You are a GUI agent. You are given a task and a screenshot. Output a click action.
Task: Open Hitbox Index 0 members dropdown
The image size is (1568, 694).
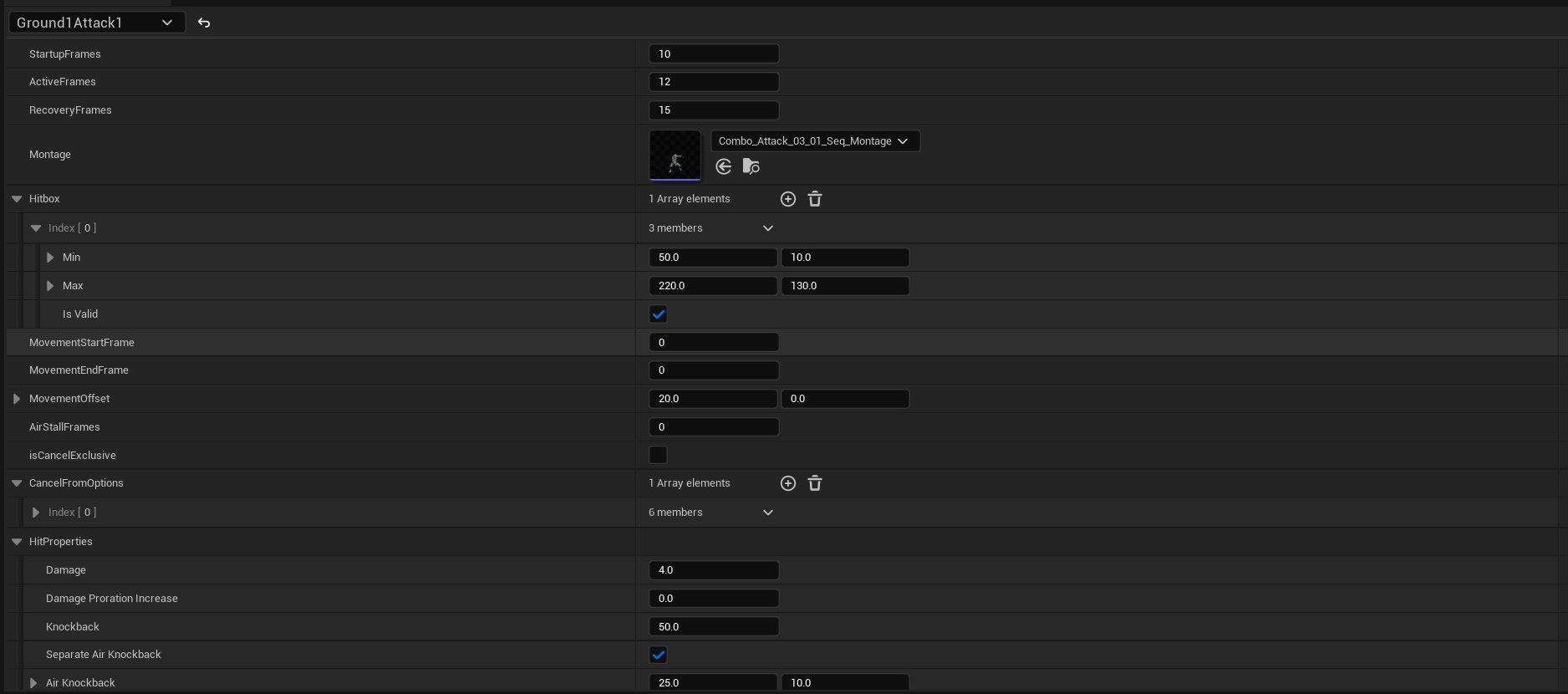[x=768, y=228]
